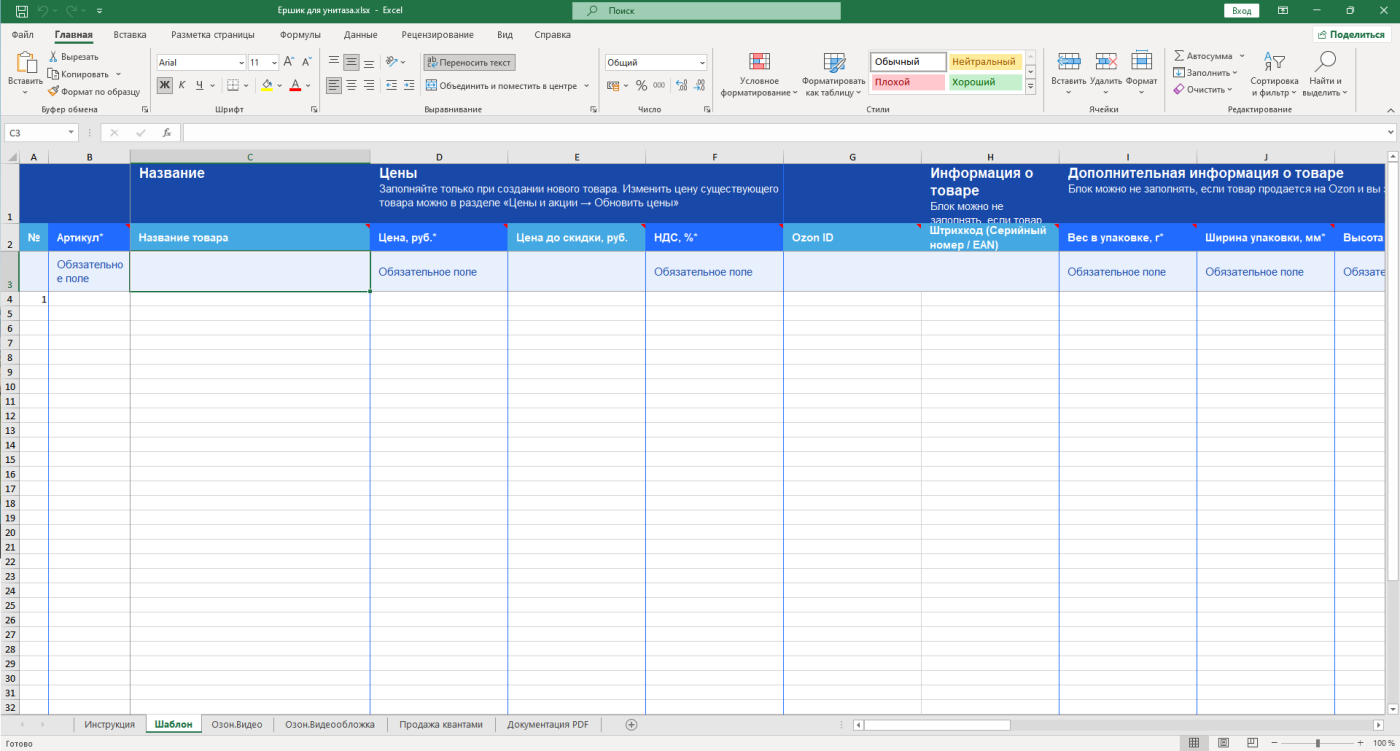1400x751 pixels.
Task: Switch to Page Break Preview in status bar
Action: [x=1251, y=743]
